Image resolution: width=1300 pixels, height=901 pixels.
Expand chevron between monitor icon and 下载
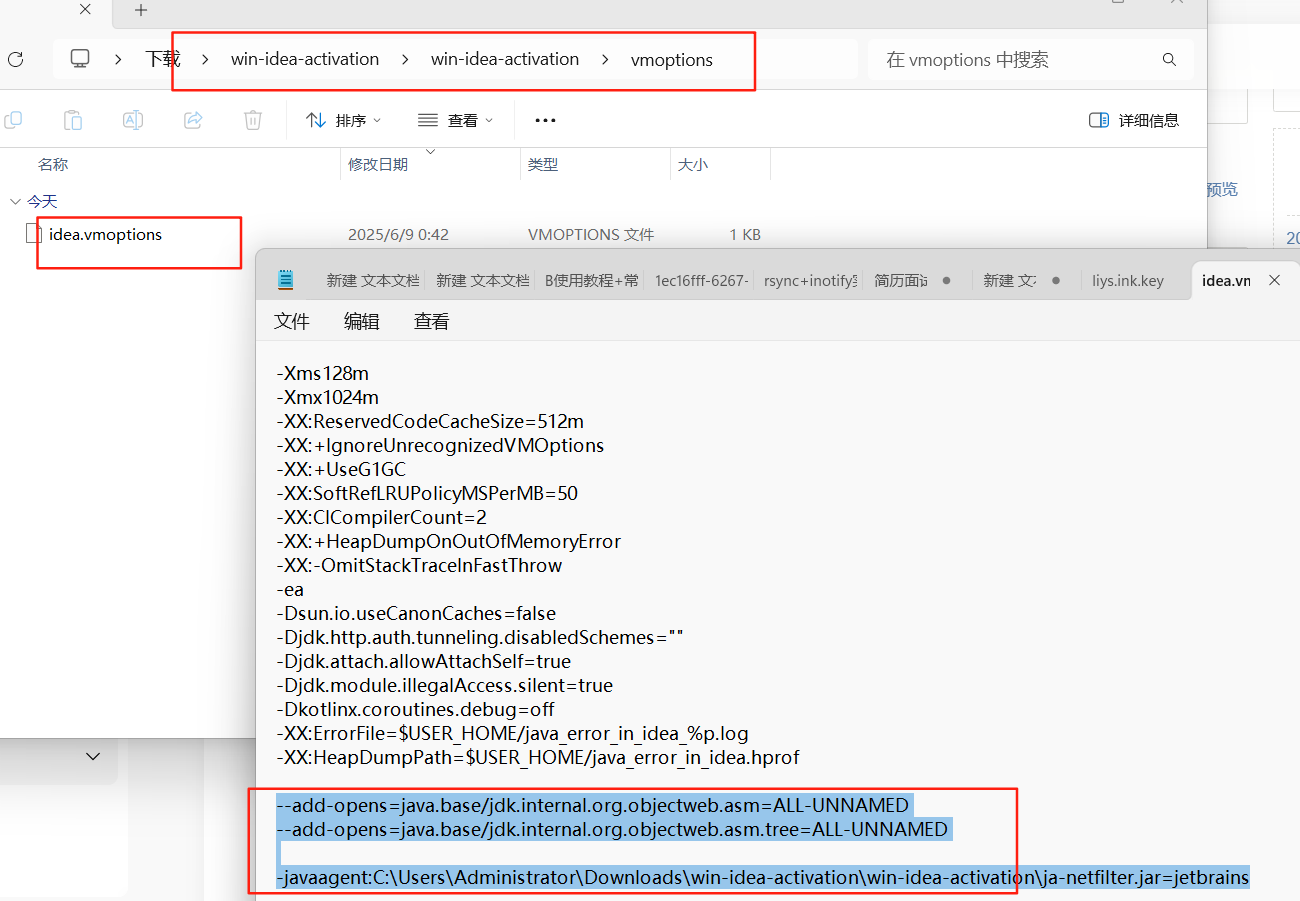[118, 59]
